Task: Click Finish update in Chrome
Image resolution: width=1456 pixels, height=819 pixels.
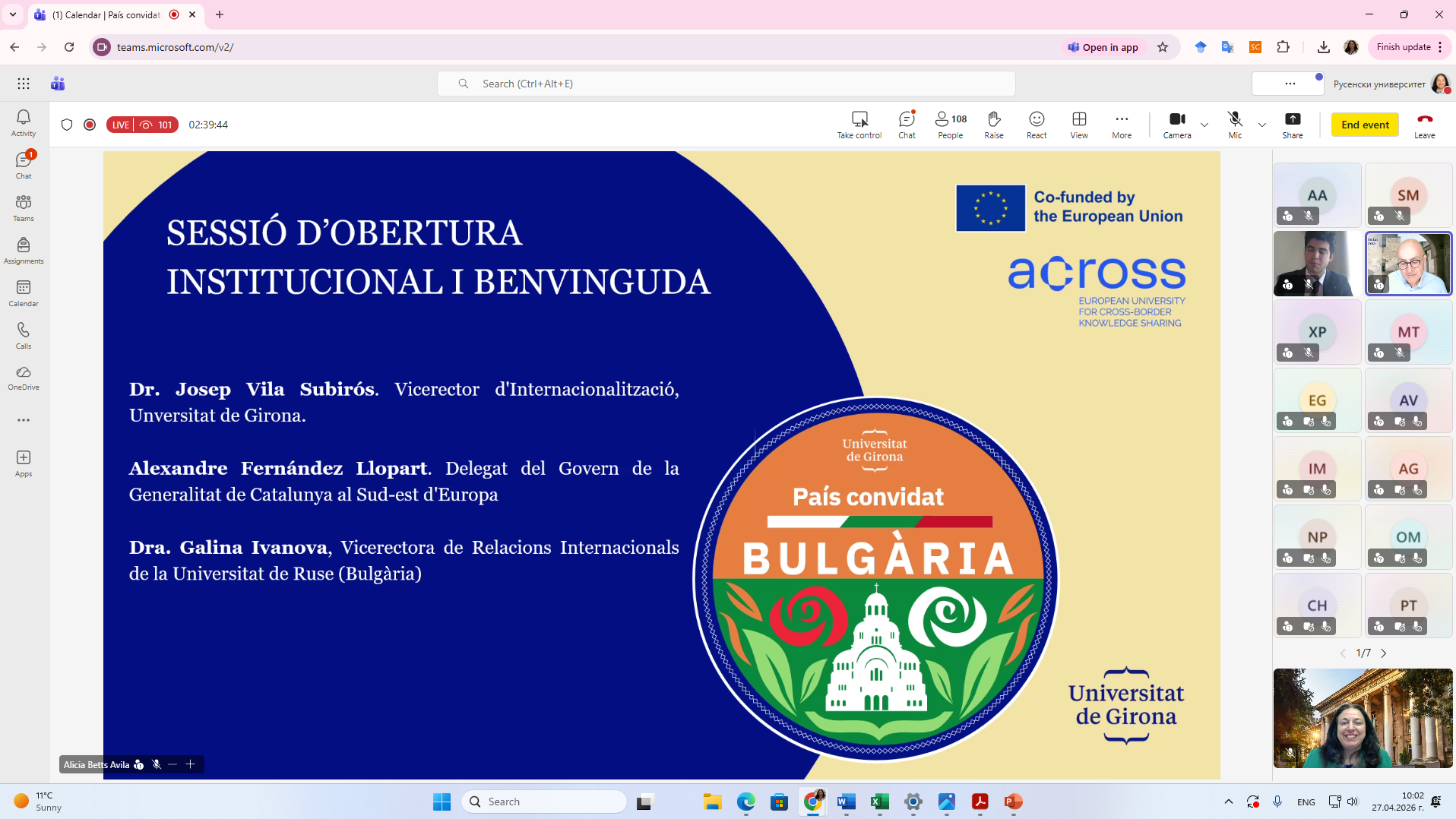Action: click(1410, 47)
